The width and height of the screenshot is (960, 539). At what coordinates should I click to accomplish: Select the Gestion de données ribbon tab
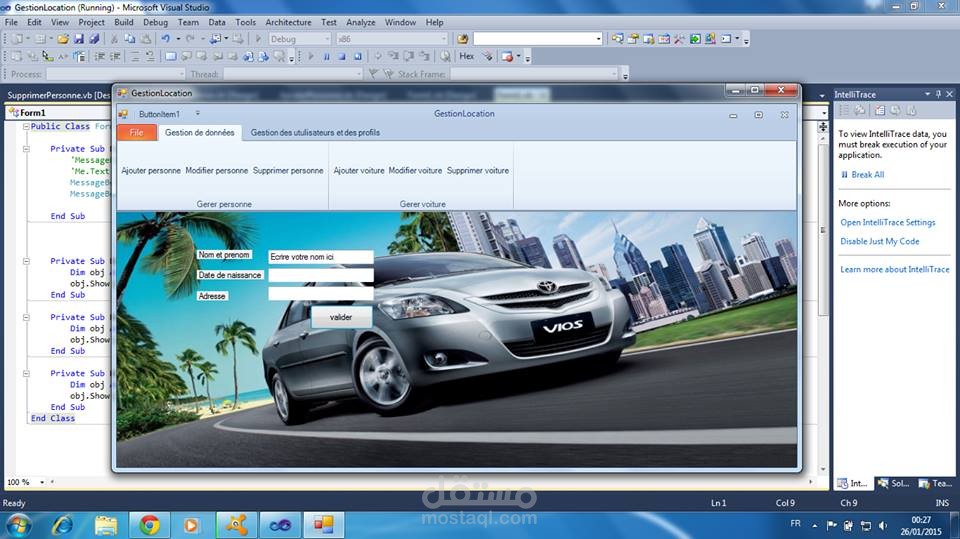pos(200,132)
